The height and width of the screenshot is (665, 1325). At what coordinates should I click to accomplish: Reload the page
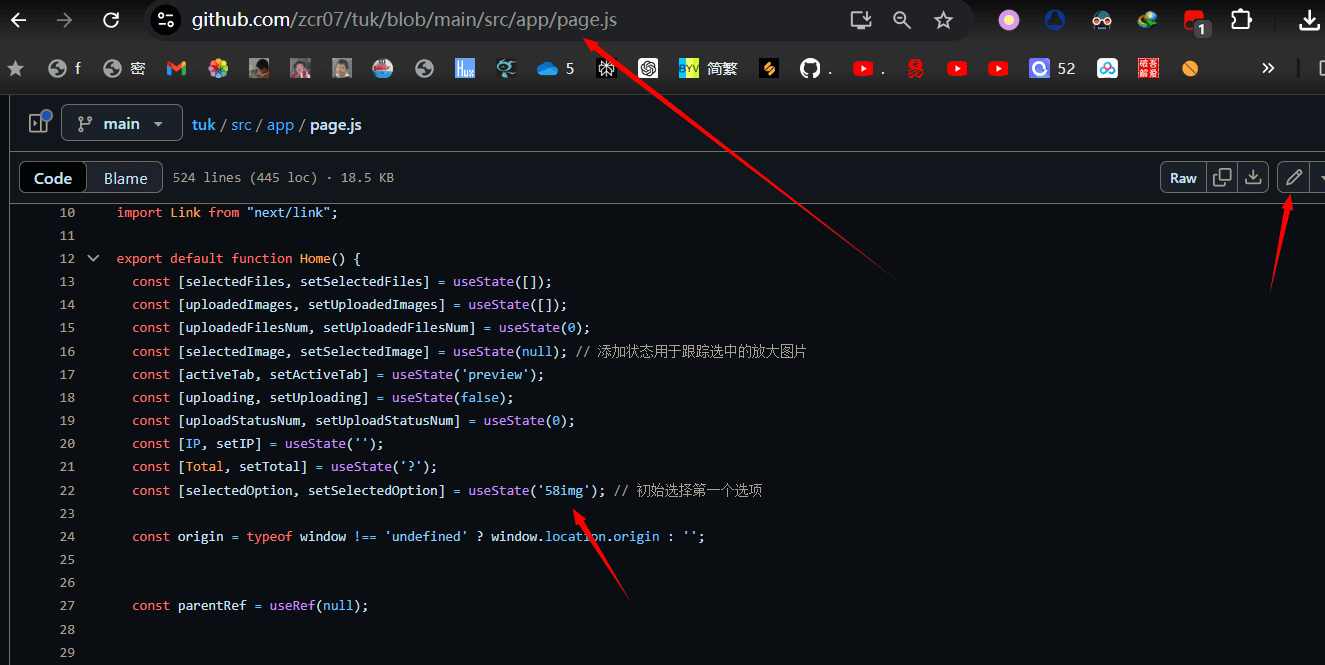click(111, 20)
